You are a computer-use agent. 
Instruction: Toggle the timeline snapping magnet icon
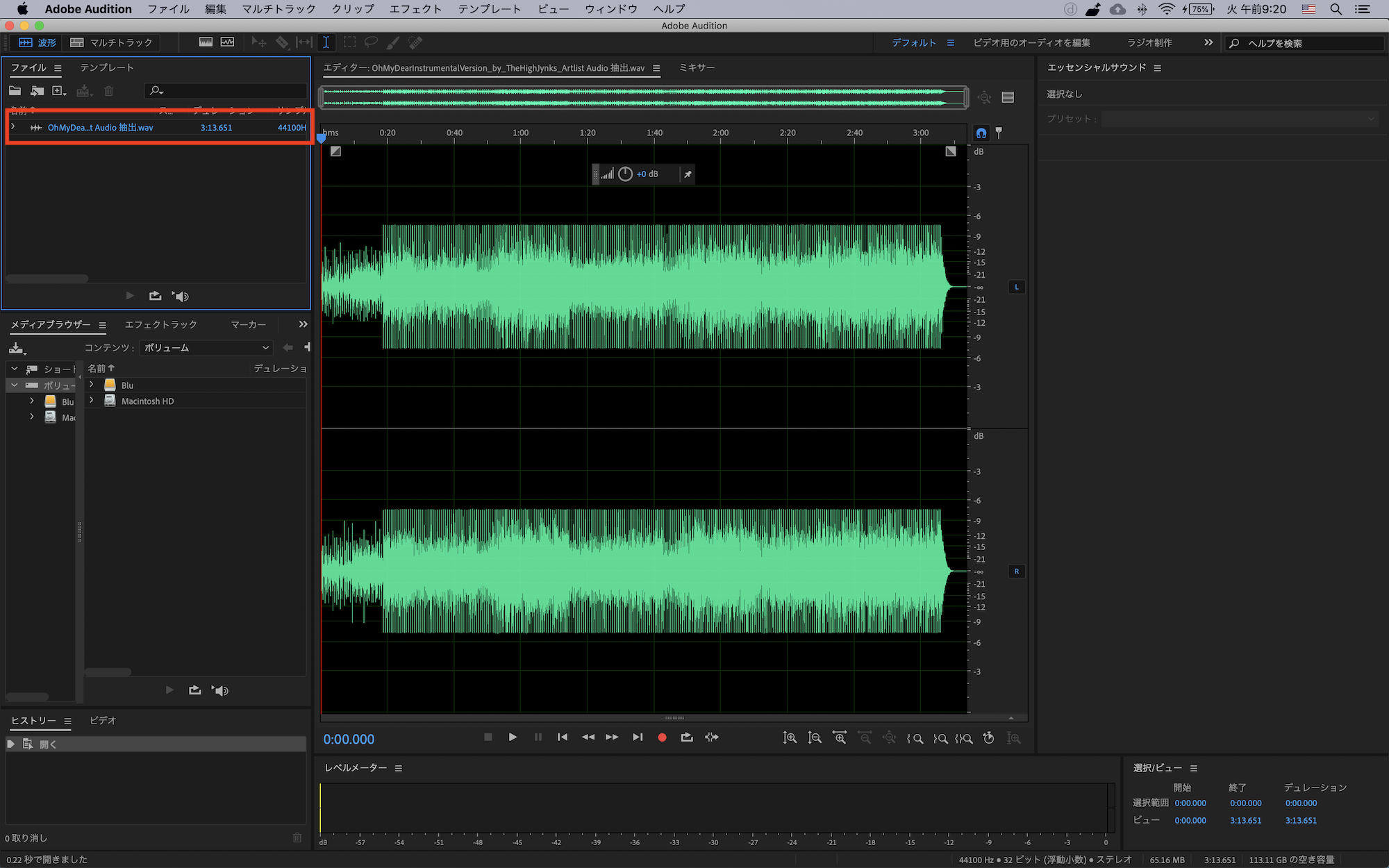click(x=981, y=133)
